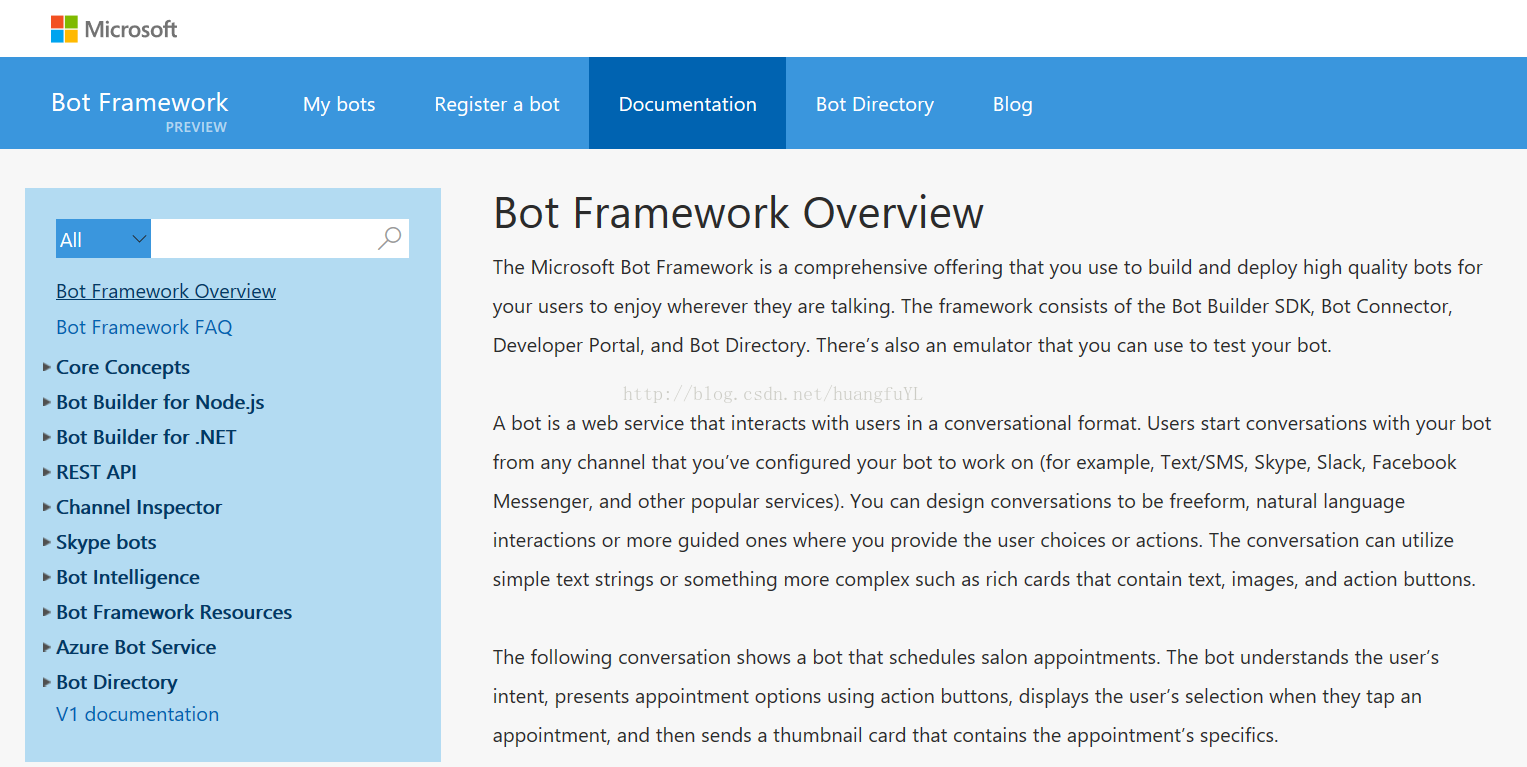Select Bot Directory sidebar label
1527x767 pixels.
tap(117, 682)
